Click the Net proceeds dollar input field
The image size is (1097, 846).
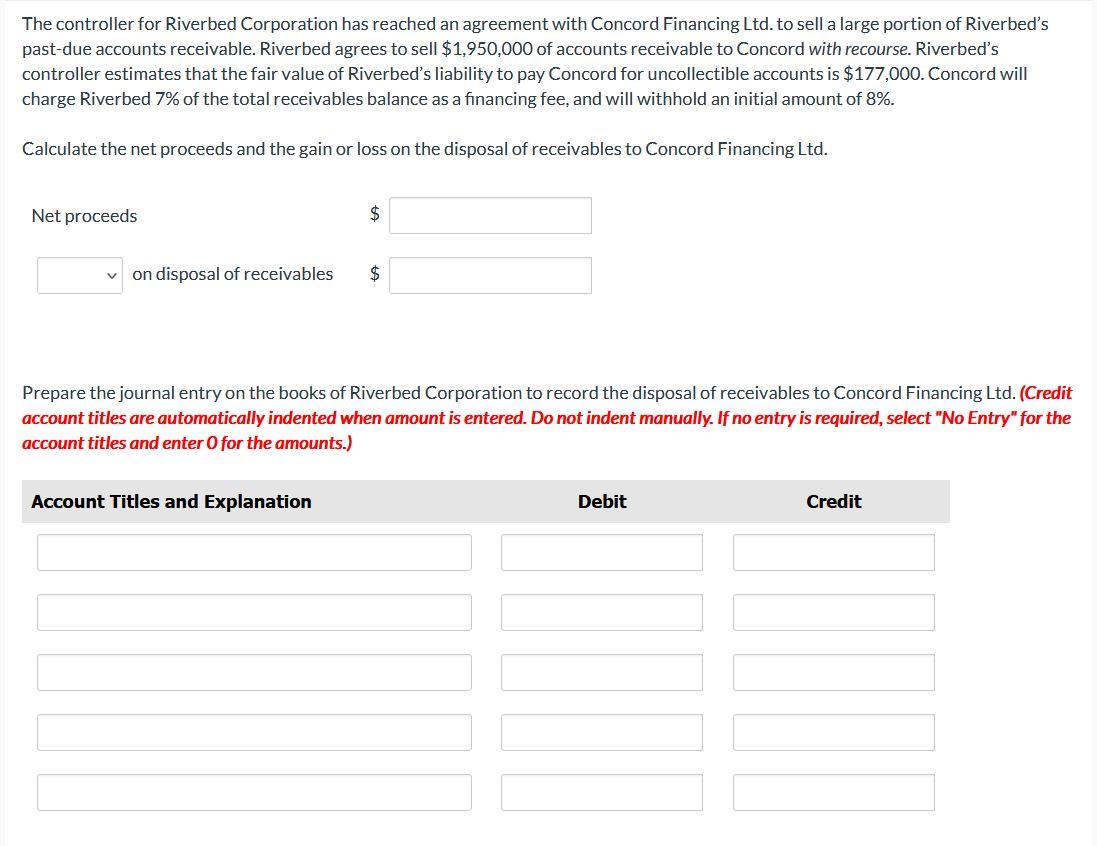(490, 214)
